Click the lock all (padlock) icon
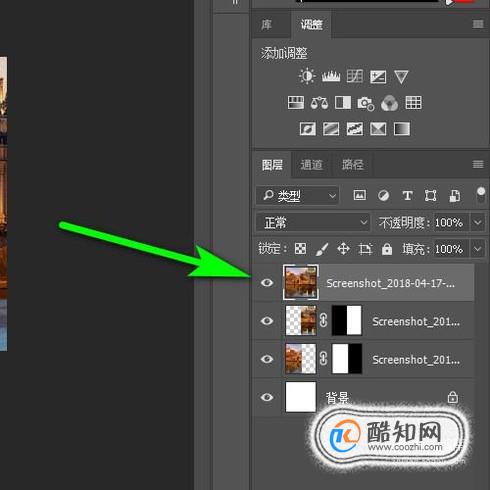This screenshot has width=490, height=490. tap(387, 249)
